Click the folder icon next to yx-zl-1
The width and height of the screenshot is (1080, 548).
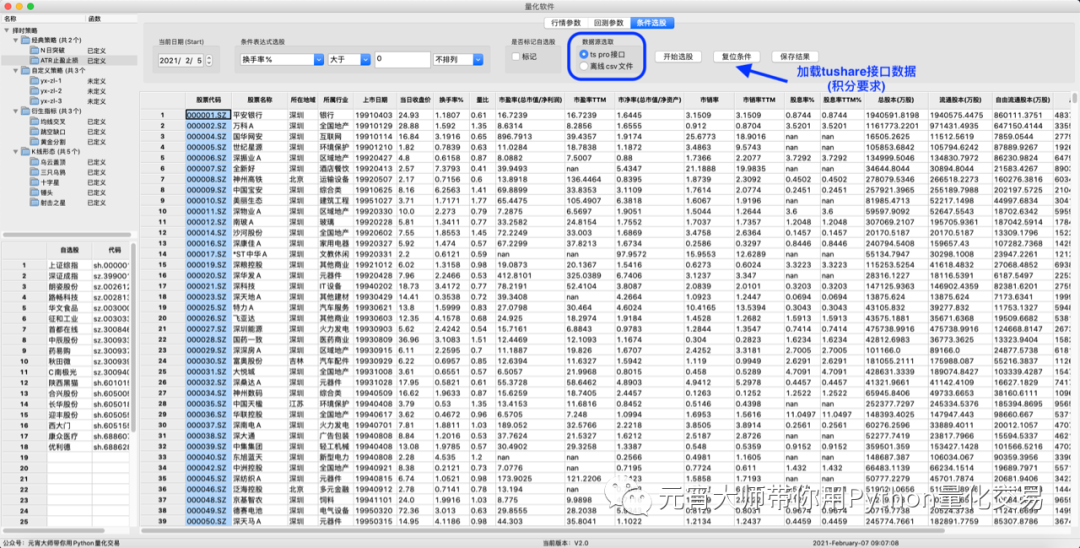coord(34,81)
